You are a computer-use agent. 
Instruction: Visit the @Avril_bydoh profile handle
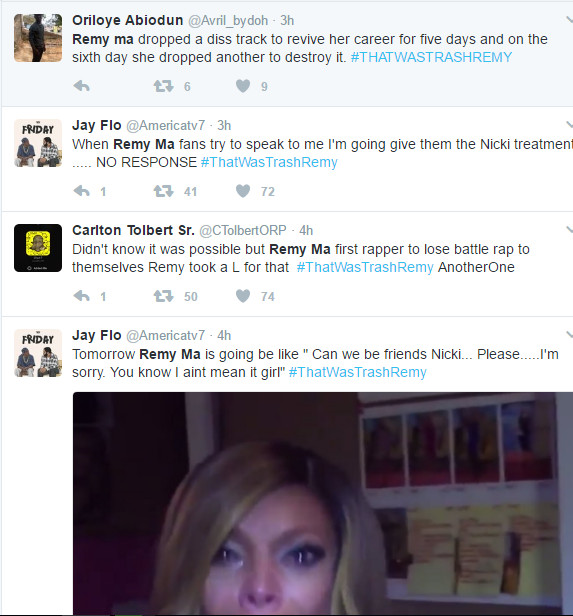[x=228, y=20]
